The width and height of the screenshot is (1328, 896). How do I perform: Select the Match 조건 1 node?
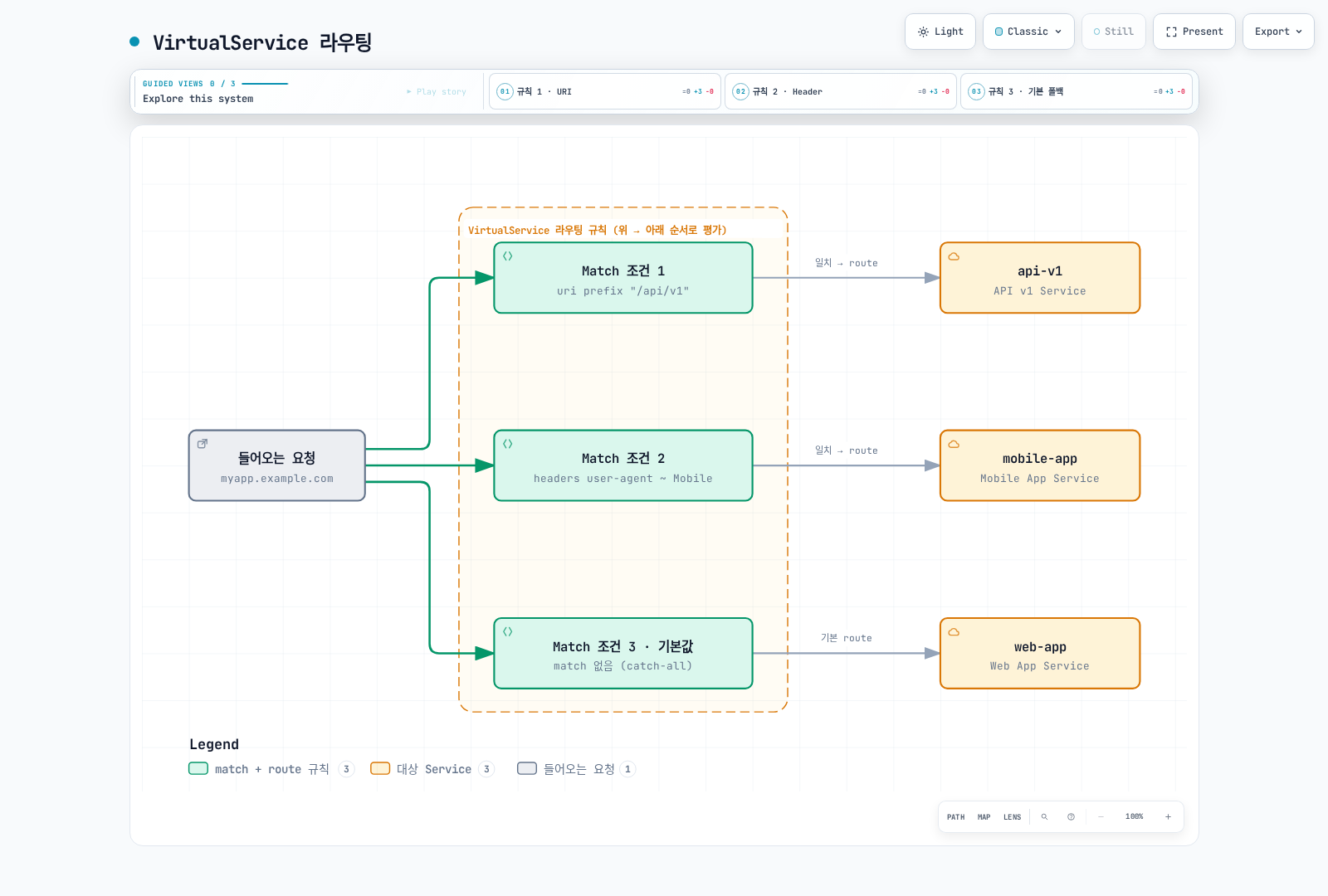coord(623,278)
